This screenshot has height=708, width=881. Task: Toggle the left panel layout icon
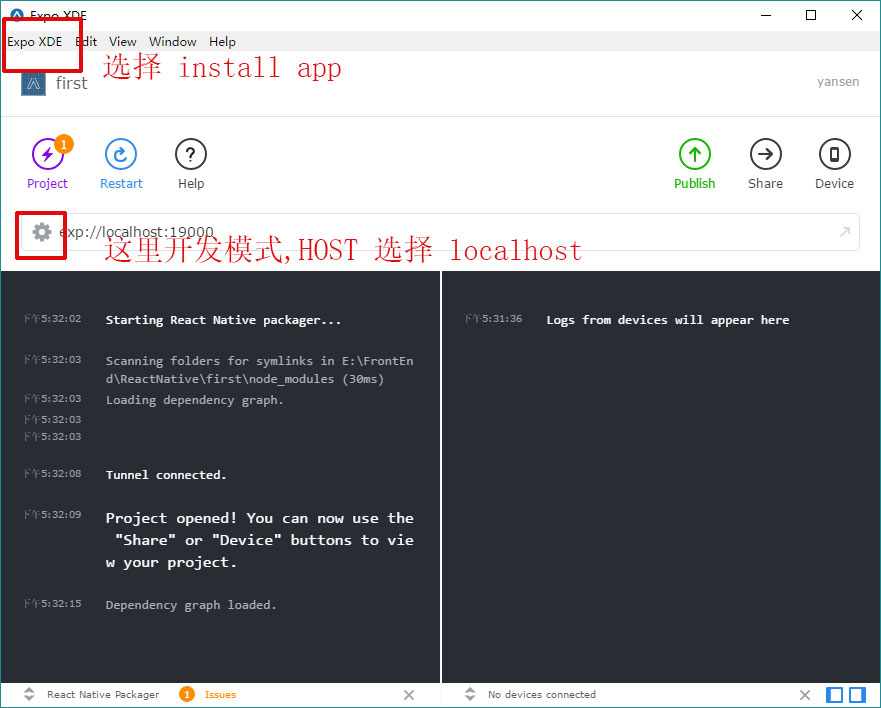point(835,695)
